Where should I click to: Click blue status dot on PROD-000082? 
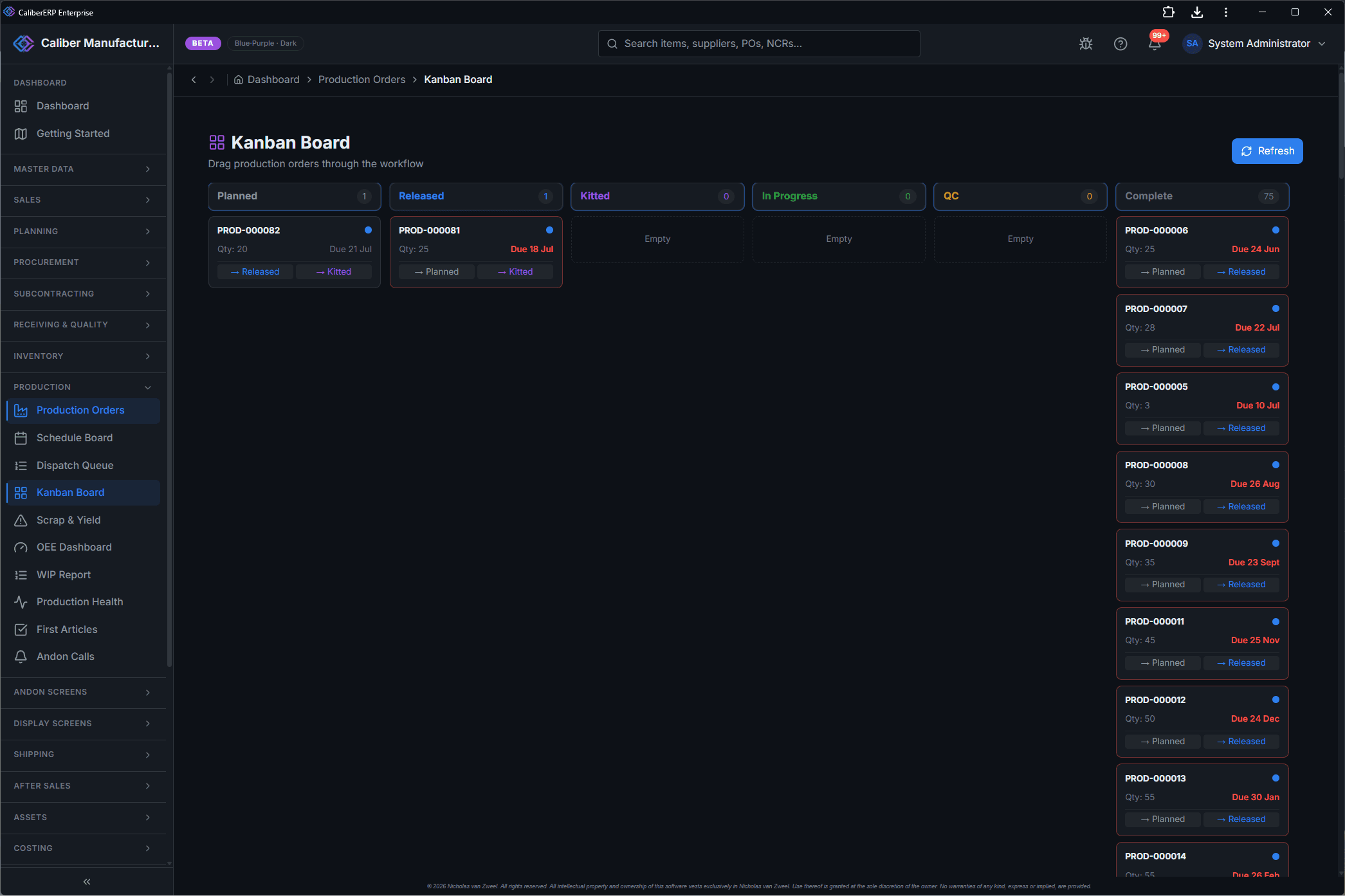368,230
